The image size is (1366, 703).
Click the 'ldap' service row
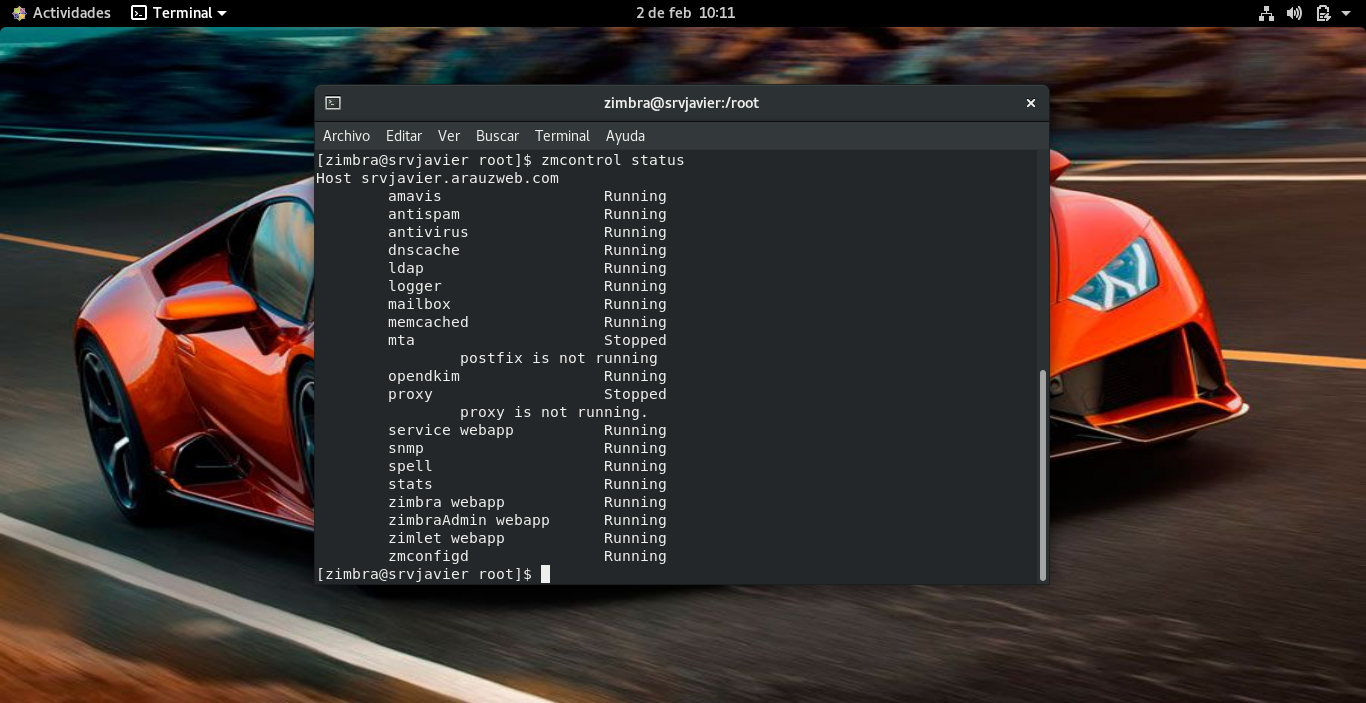[x=527, y=268]
